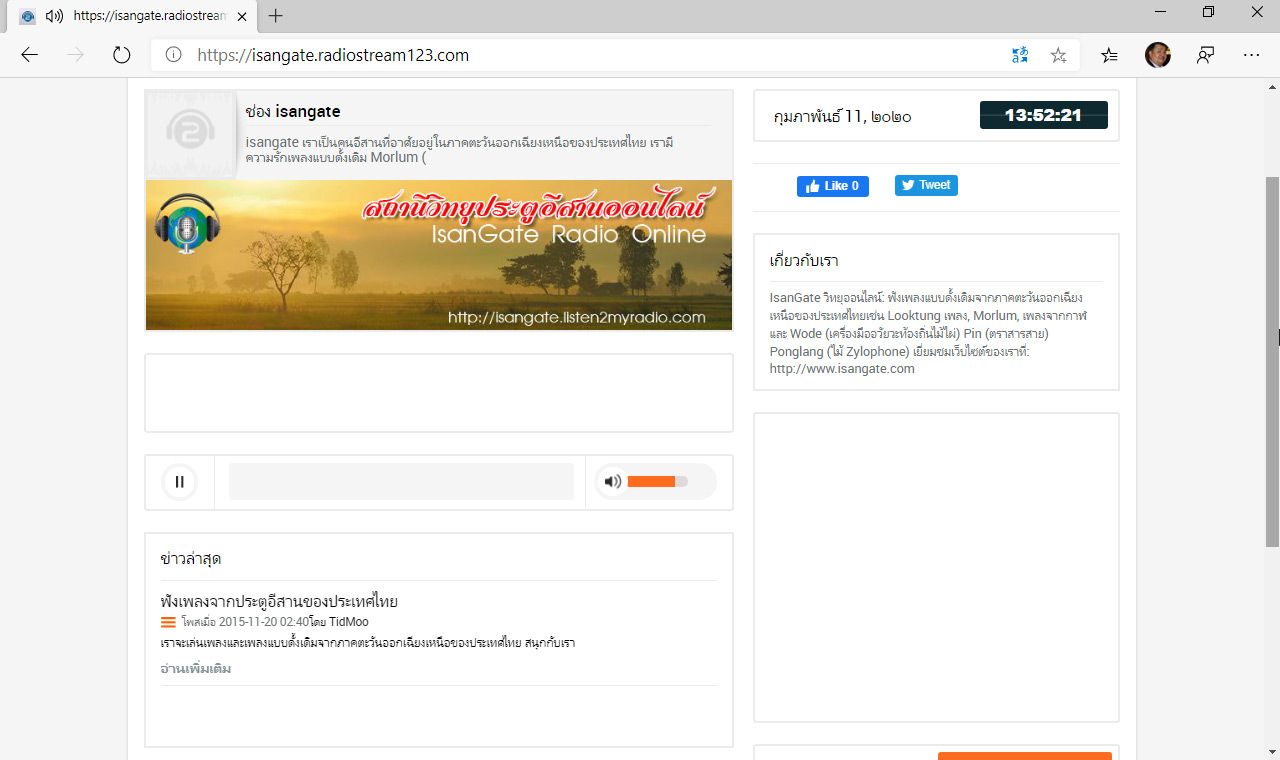Click the ข่าวล่าสุด heading
Screen dimensions: 1280x760
pyautogui.click(x=191, y=558)
